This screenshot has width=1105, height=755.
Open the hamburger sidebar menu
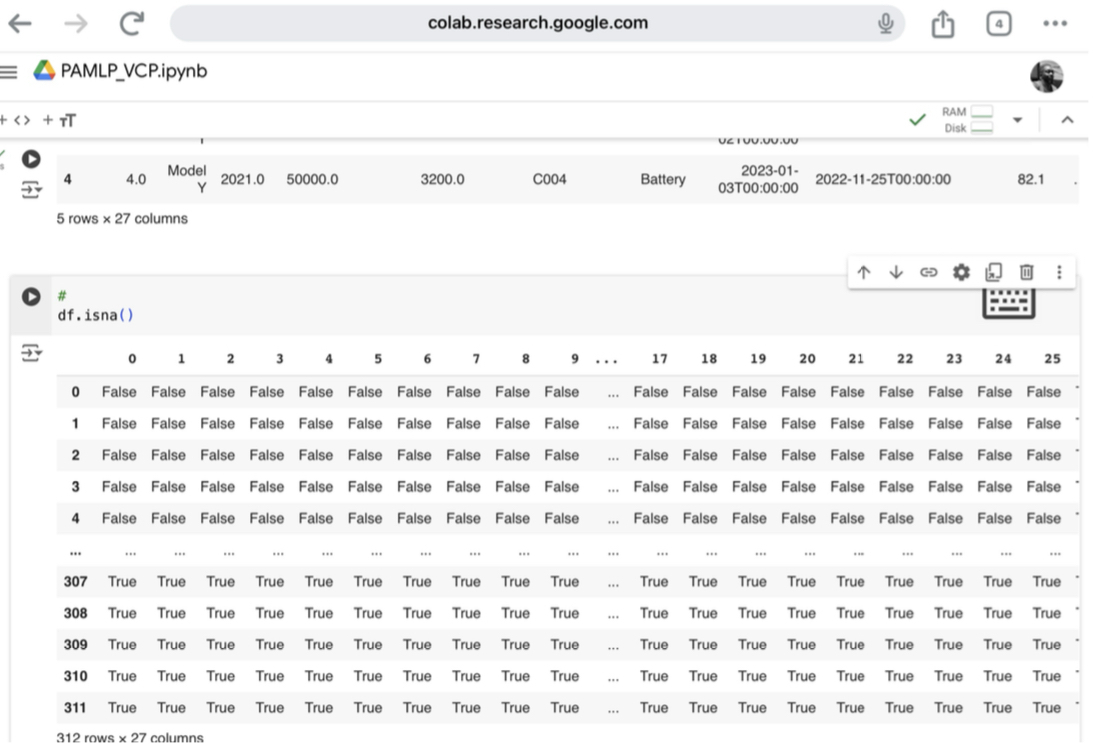point(10,72)
